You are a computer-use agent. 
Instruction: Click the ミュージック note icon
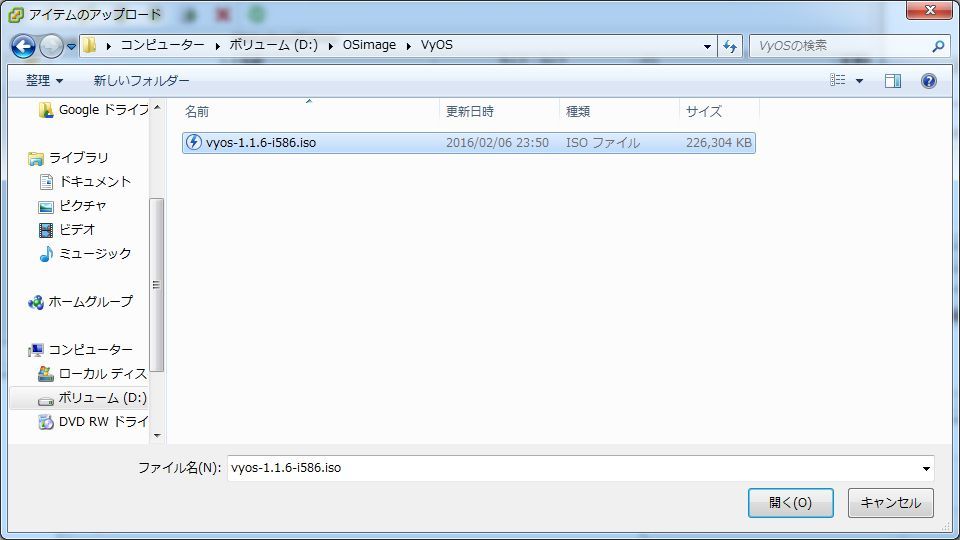[x=46, y=253]
